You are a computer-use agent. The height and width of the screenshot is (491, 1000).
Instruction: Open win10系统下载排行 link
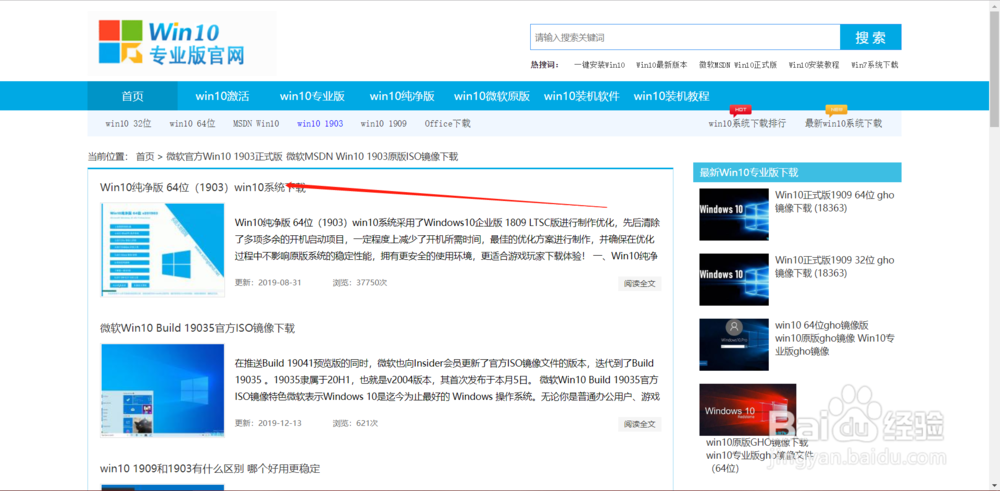747,124
